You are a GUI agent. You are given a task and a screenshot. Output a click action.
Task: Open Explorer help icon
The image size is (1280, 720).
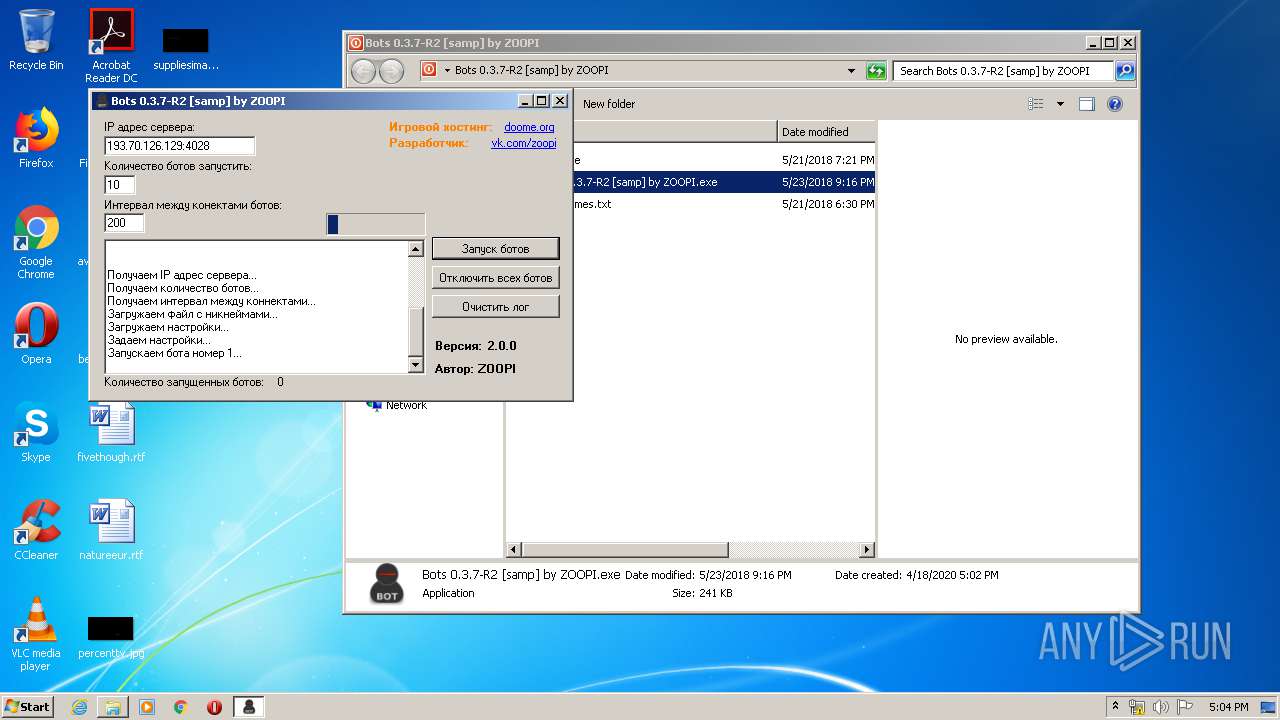click(1115, 104)
